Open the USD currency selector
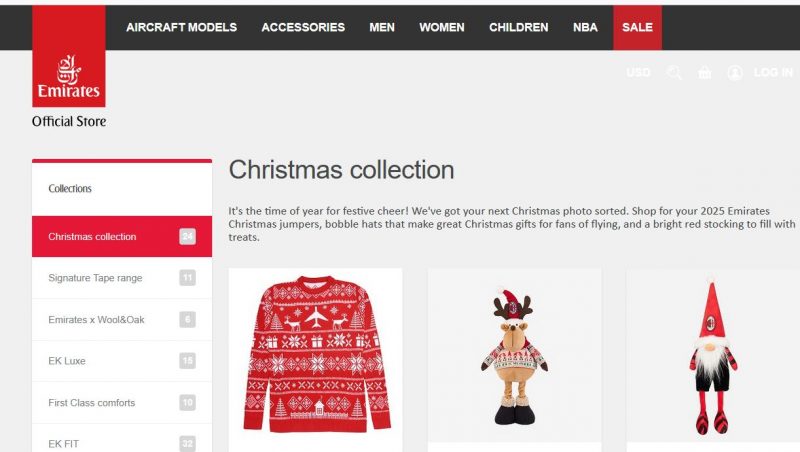The image size is (800, 452). tap(638, 72)
